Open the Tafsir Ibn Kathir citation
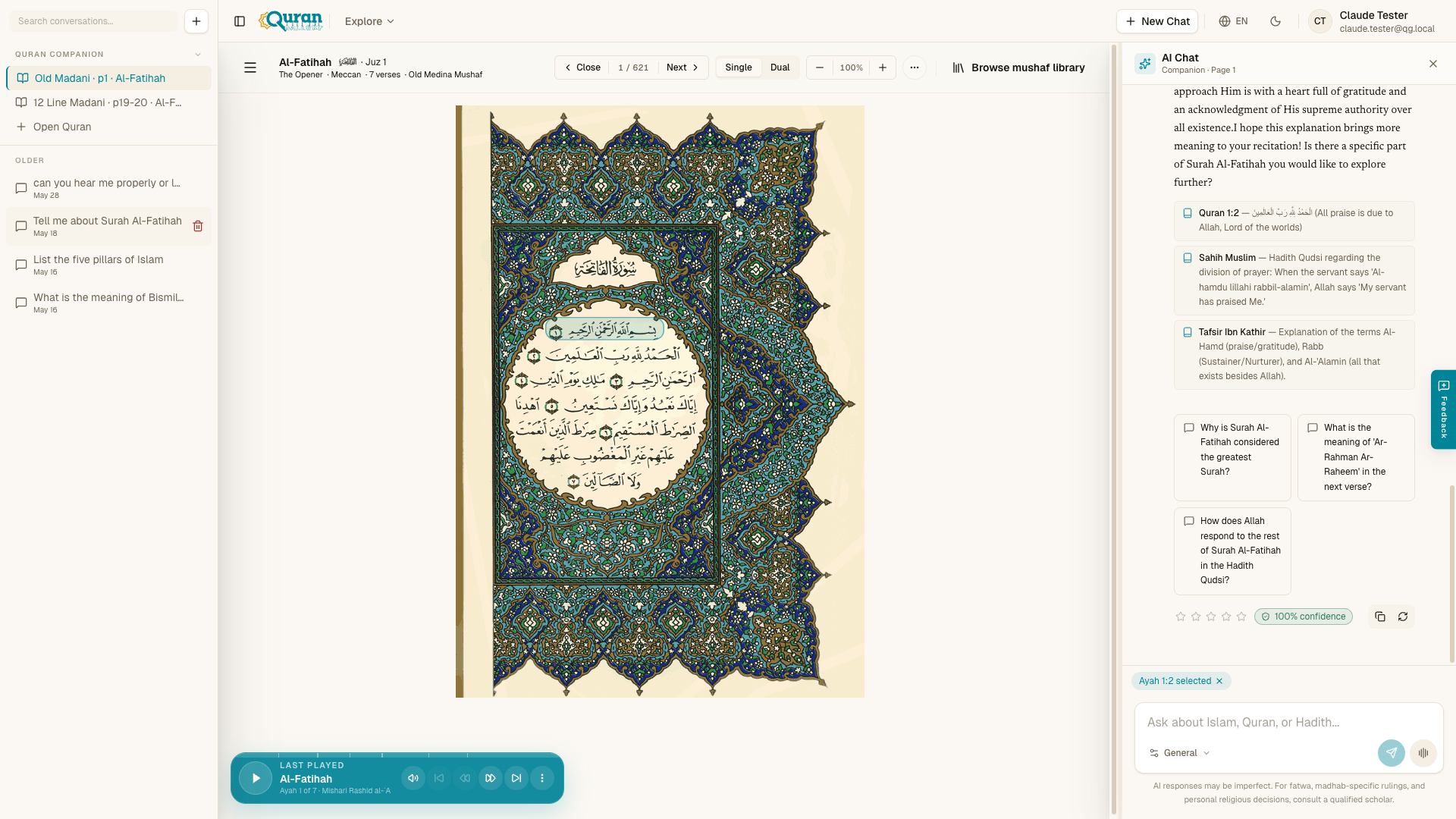Screen dimensions: 1456x819 [x=1294, y=354]
